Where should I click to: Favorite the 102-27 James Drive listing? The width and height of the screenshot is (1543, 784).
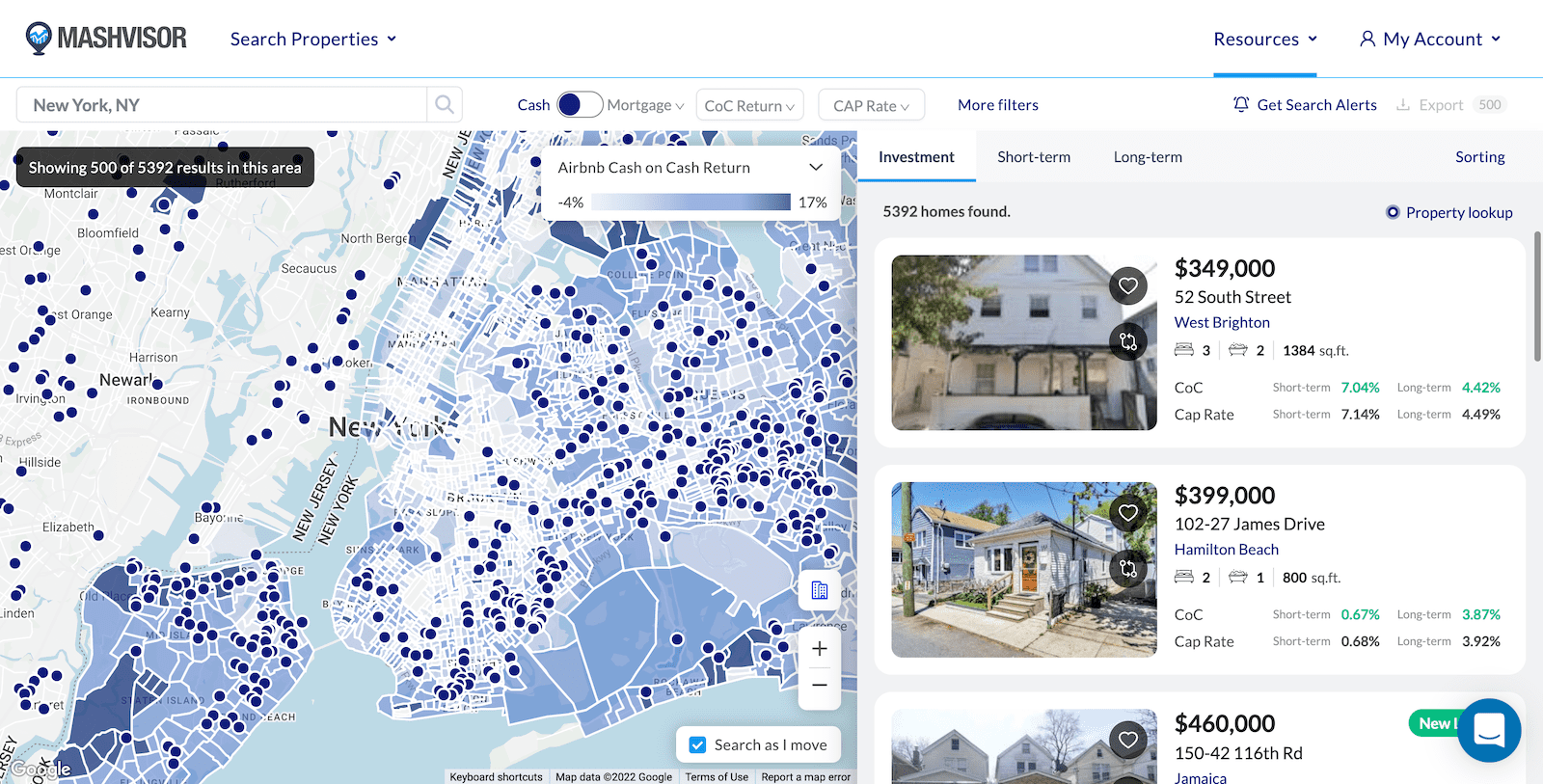(1128, 512)
